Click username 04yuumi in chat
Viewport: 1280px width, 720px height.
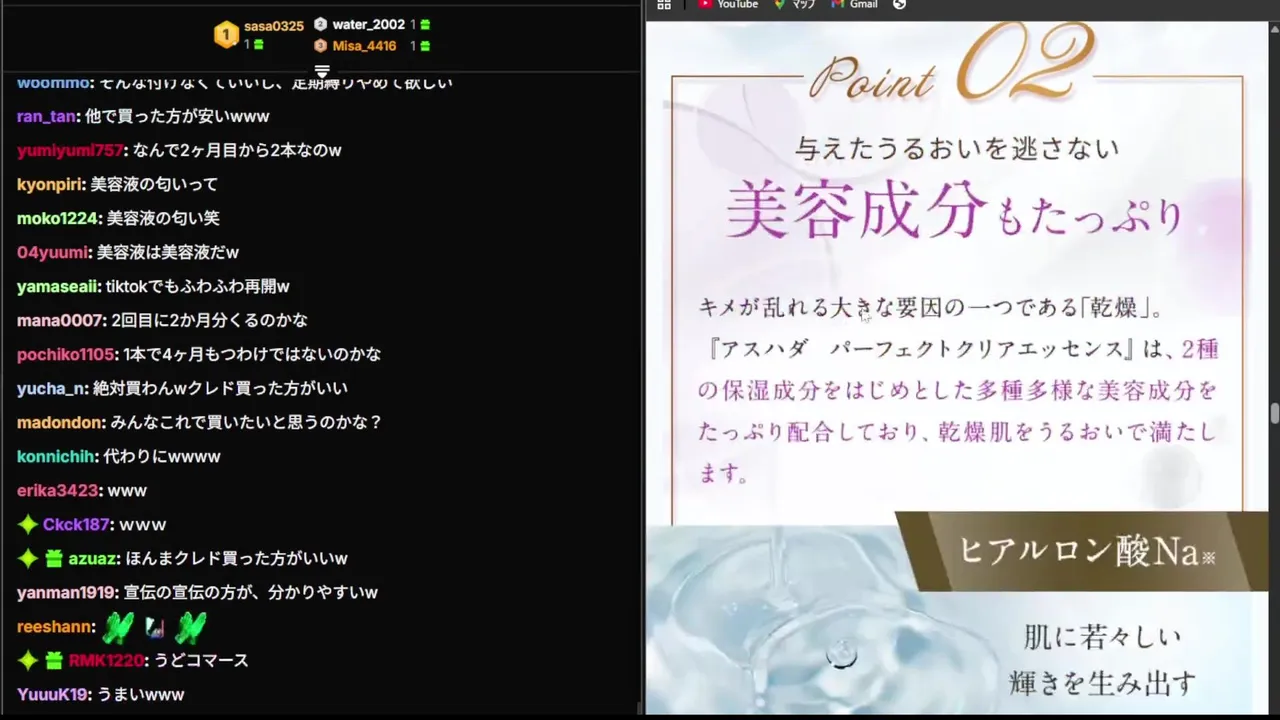[52, 252]
